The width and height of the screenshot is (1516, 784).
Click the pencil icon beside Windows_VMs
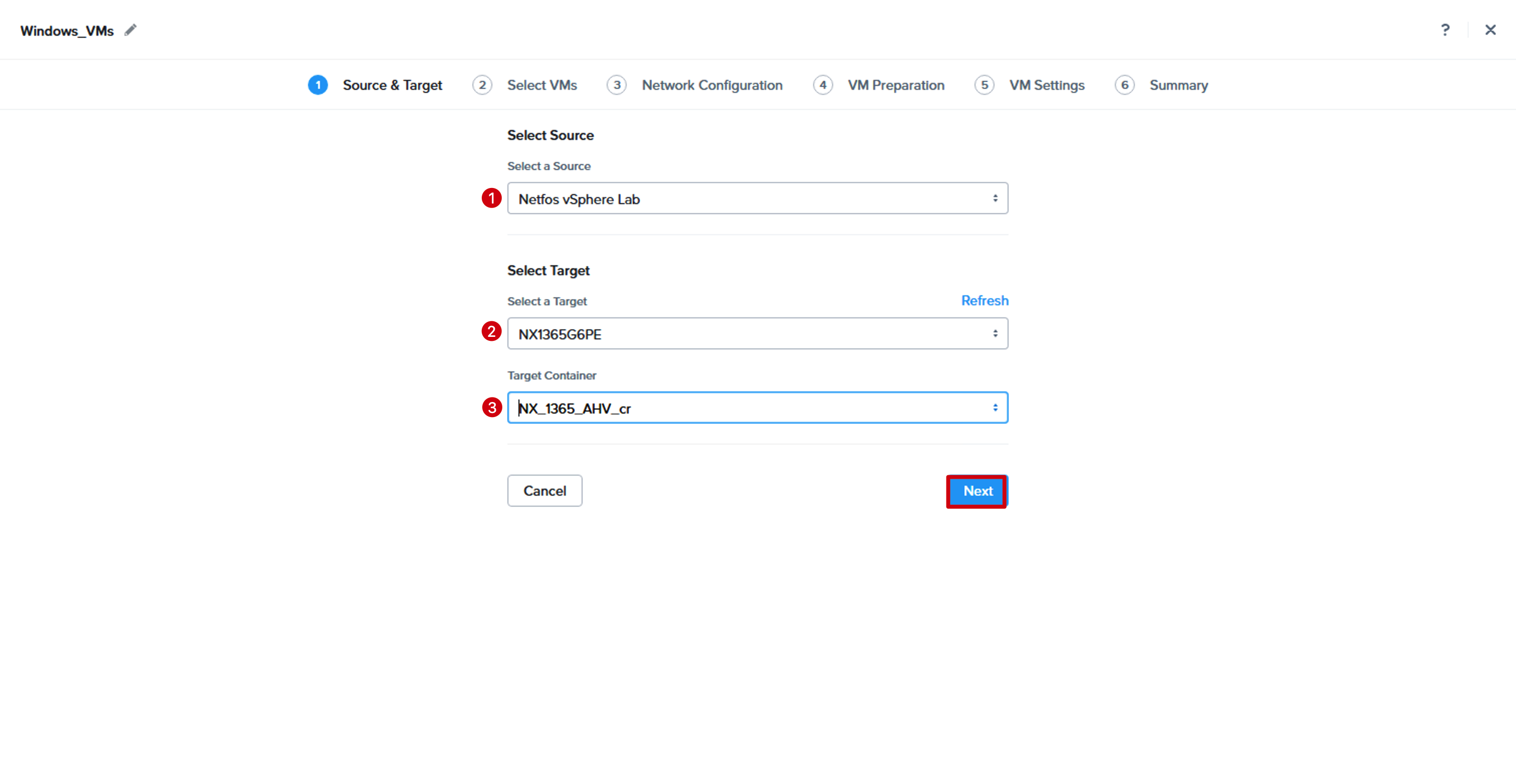(131, 30)
